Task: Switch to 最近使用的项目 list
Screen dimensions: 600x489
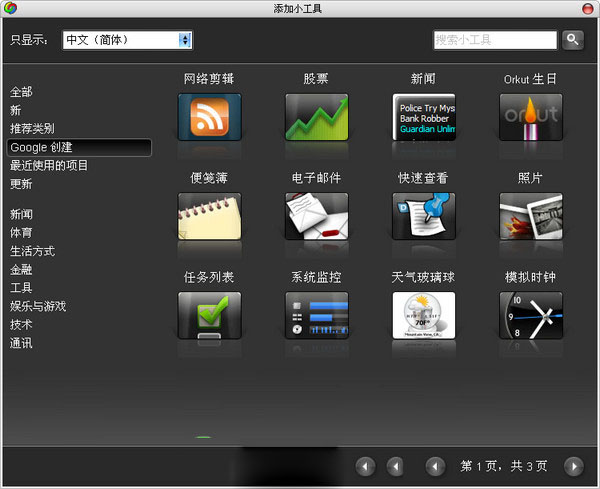Action: 49,166
